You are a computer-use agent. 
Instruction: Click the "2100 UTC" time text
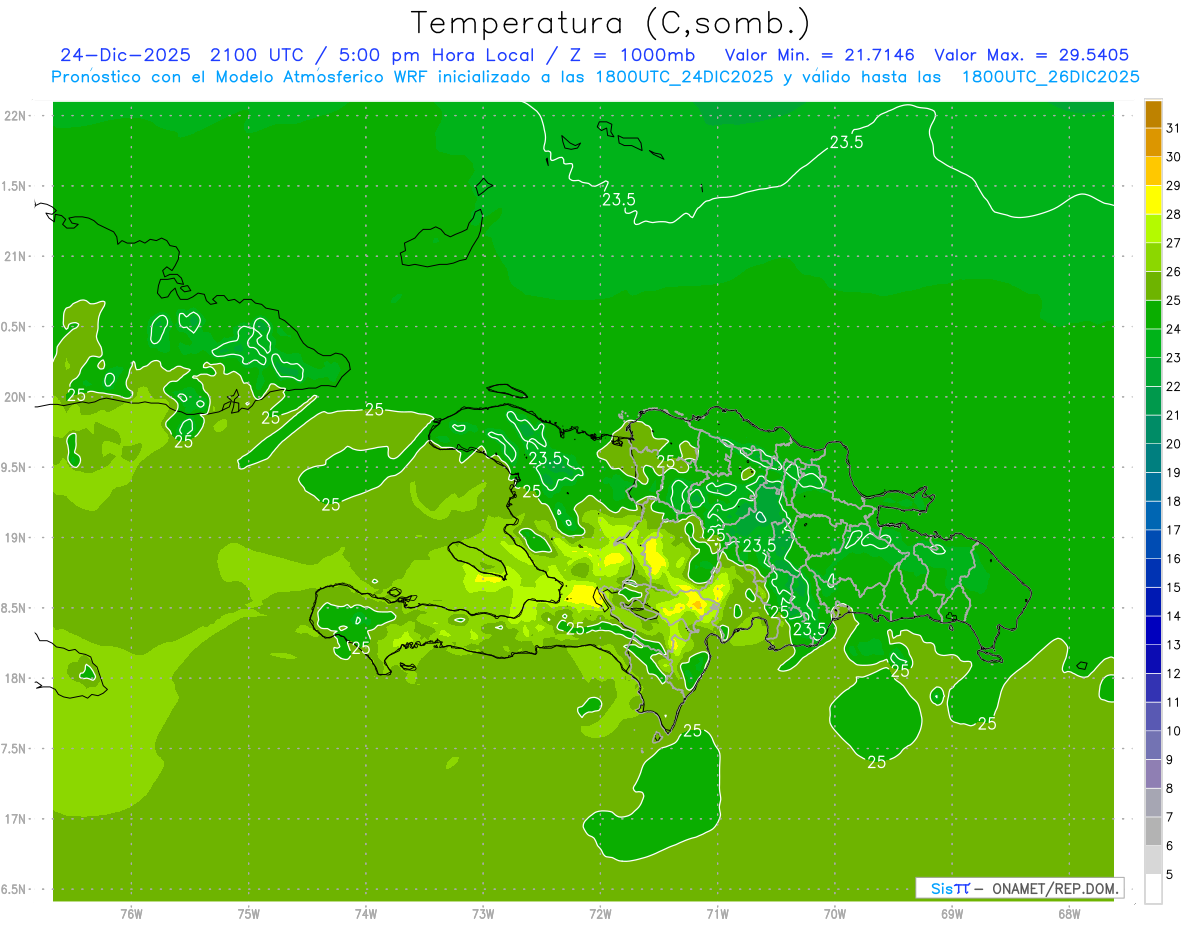[261, 55]
